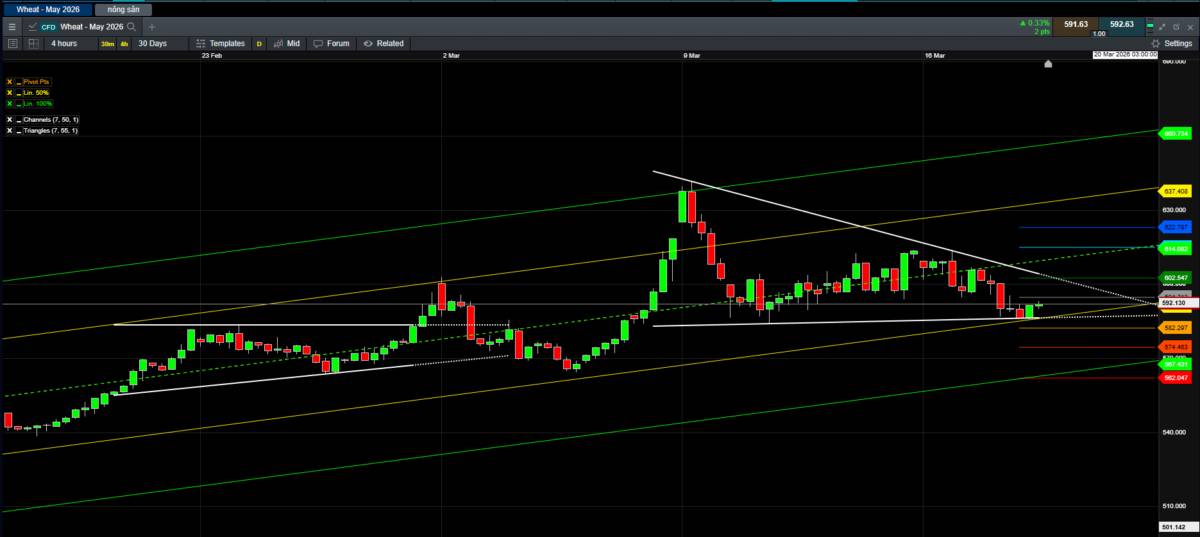Click the 614.082 green price tag

pyautogui.click(x=1175, y=248)
